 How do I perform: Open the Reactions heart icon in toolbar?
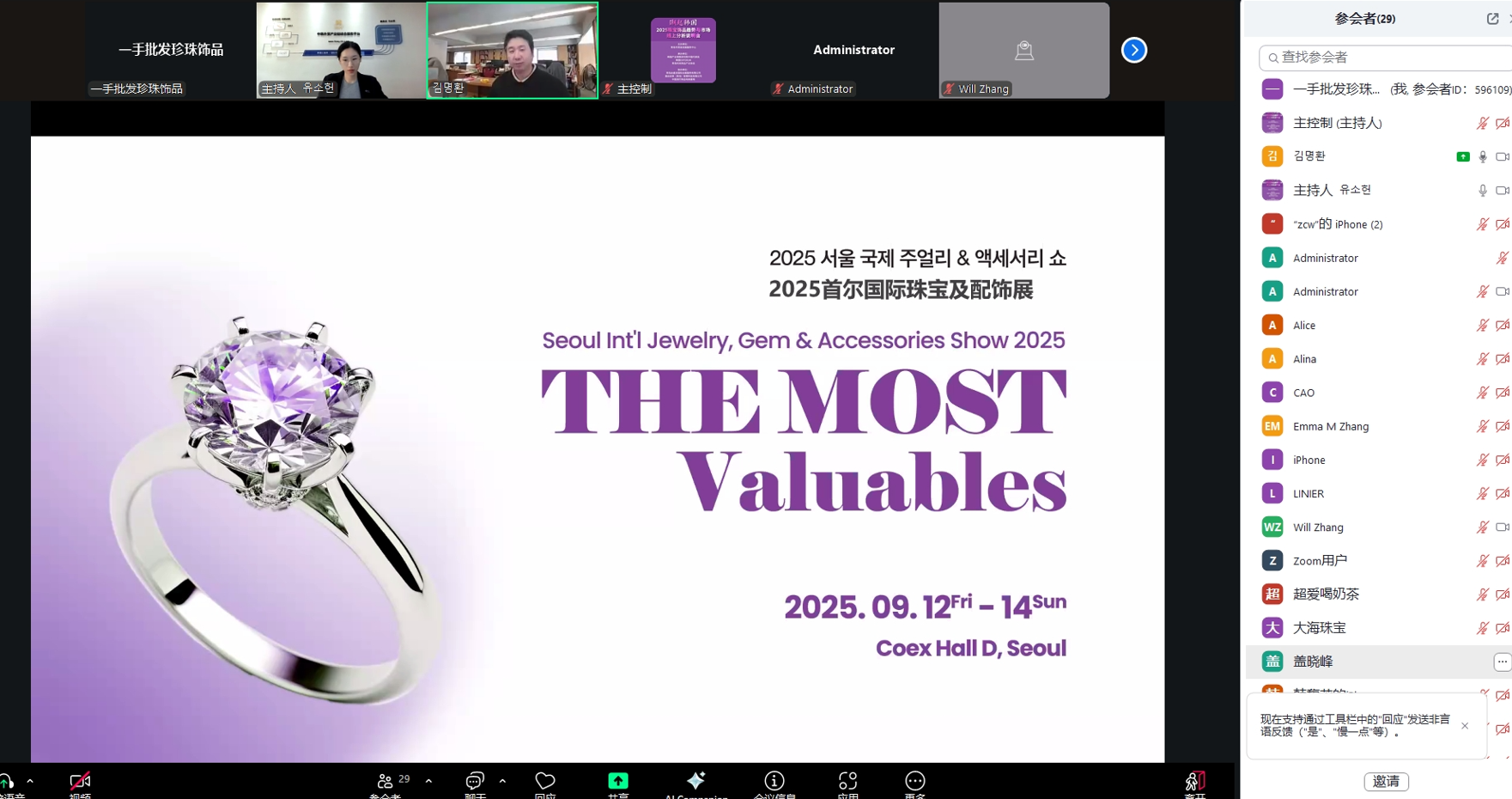tap(544, 781)
